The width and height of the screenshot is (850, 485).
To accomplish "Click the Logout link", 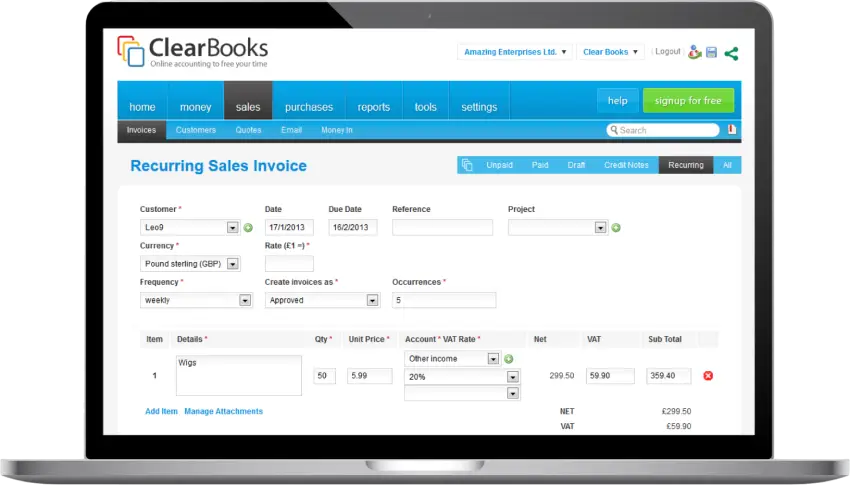I will point(667,51).
